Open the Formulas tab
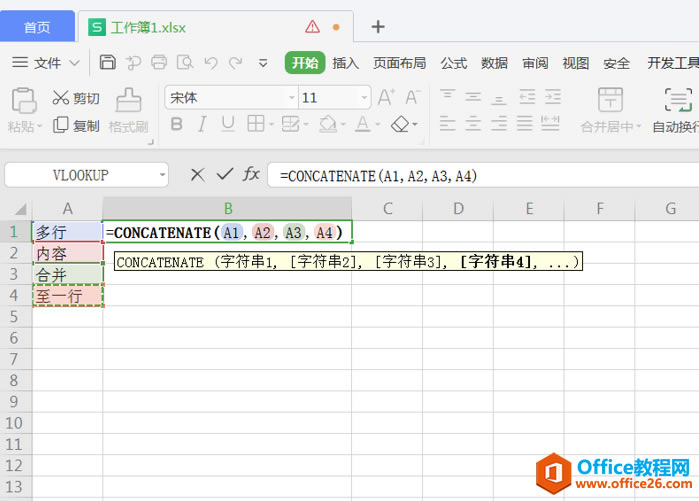The height and width of the screenshot is (501, 699). (x=454, y=63)
